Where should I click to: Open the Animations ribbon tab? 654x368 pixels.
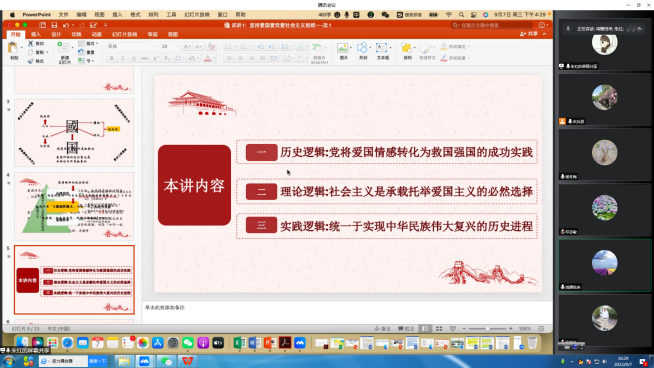(x=96, y=34)
